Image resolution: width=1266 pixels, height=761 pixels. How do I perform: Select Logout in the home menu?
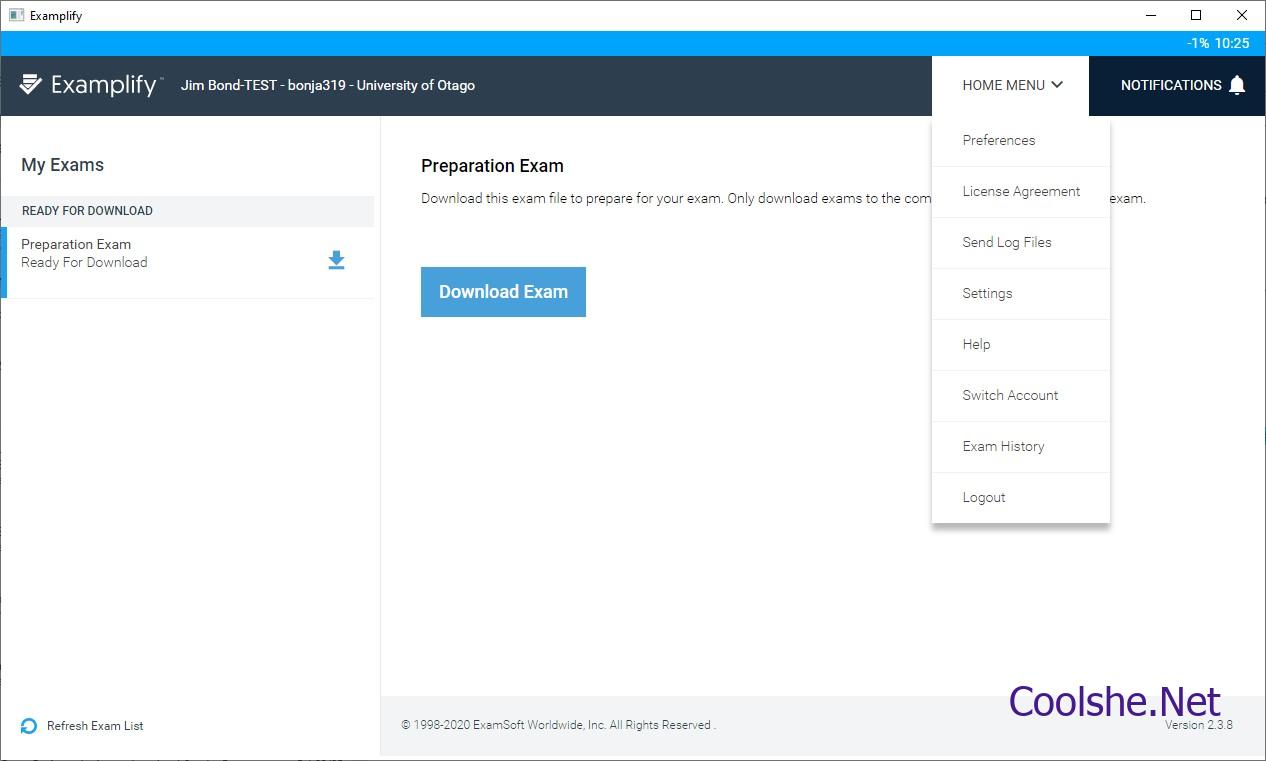pos(1021,498)
